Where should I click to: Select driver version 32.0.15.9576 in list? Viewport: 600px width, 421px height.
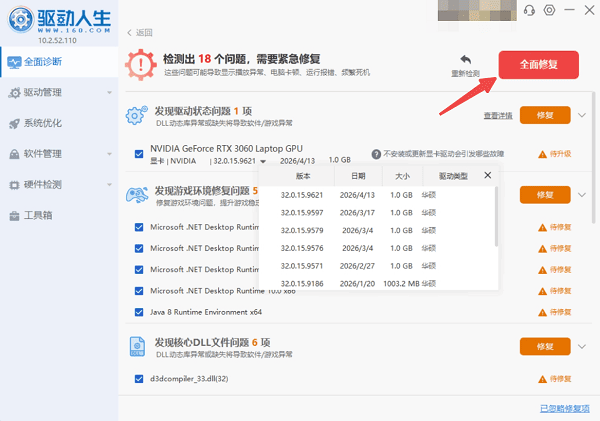coord(378,248)
